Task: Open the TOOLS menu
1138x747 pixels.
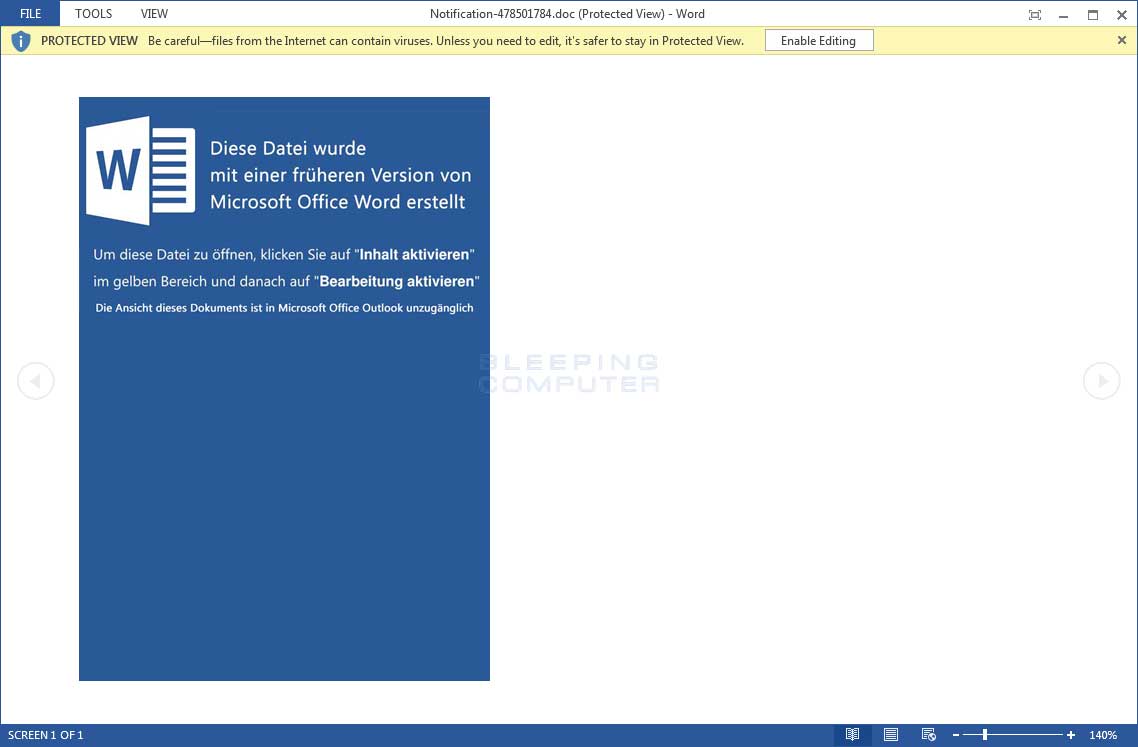Action: pyautogui.click(x=94, y=14)
